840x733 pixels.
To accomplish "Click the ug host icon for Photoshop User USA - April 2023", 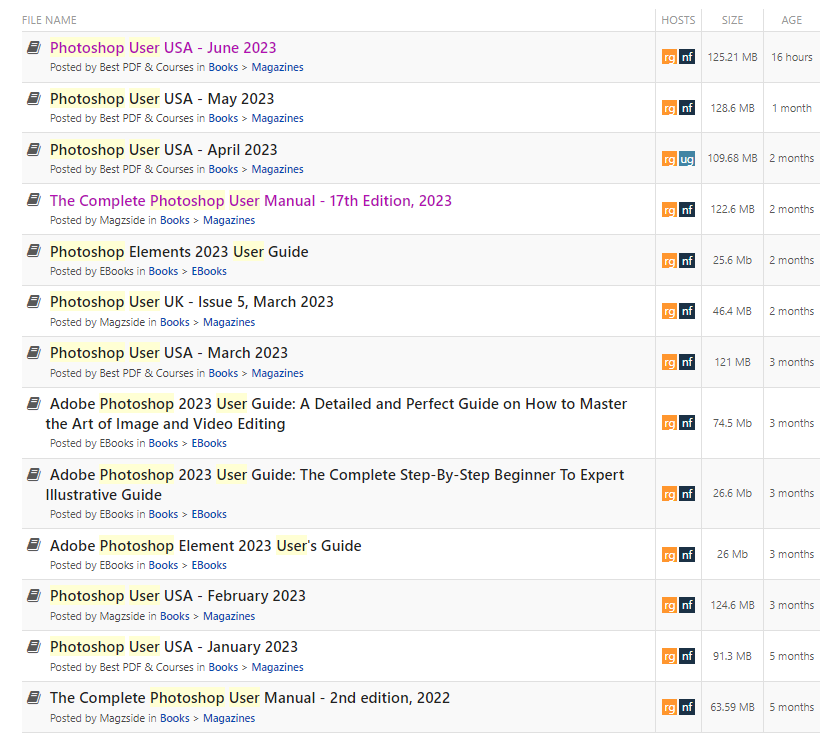I will (687, 159).
